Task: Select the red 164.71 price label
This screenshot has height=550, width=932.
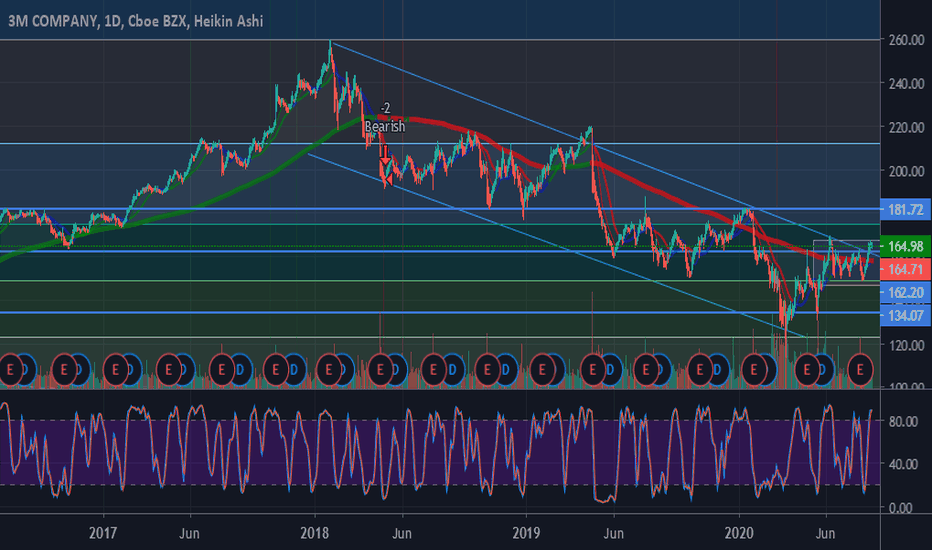Action: 905,269
